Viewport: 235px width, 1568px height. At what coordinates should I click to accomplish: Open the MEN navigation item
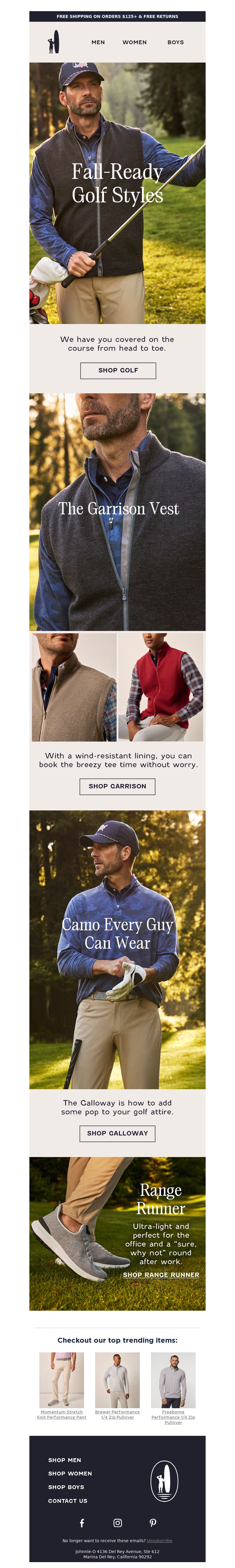click(x=98, y=43)
